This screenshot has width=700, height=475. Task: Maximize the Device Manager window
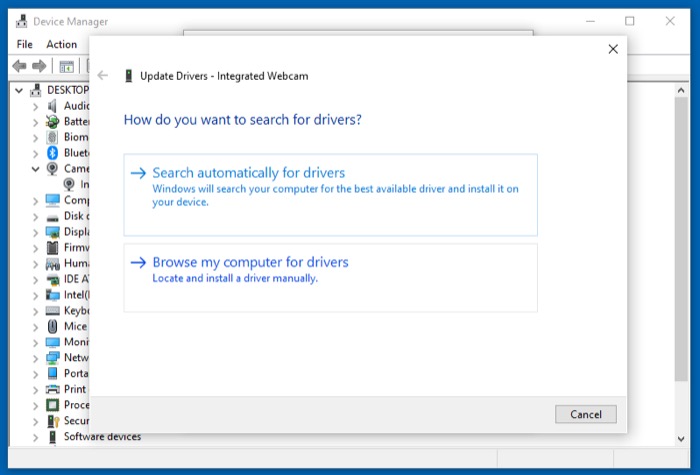point(629,21)
